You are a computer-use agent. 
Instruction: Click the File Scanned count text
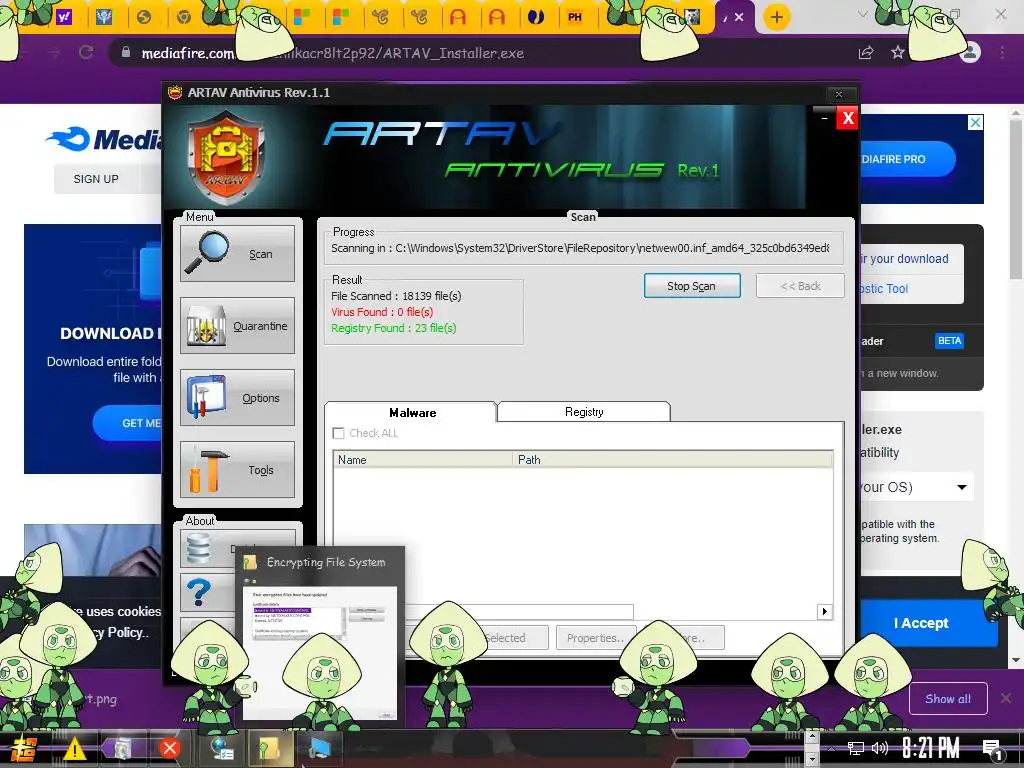(396, 296)
